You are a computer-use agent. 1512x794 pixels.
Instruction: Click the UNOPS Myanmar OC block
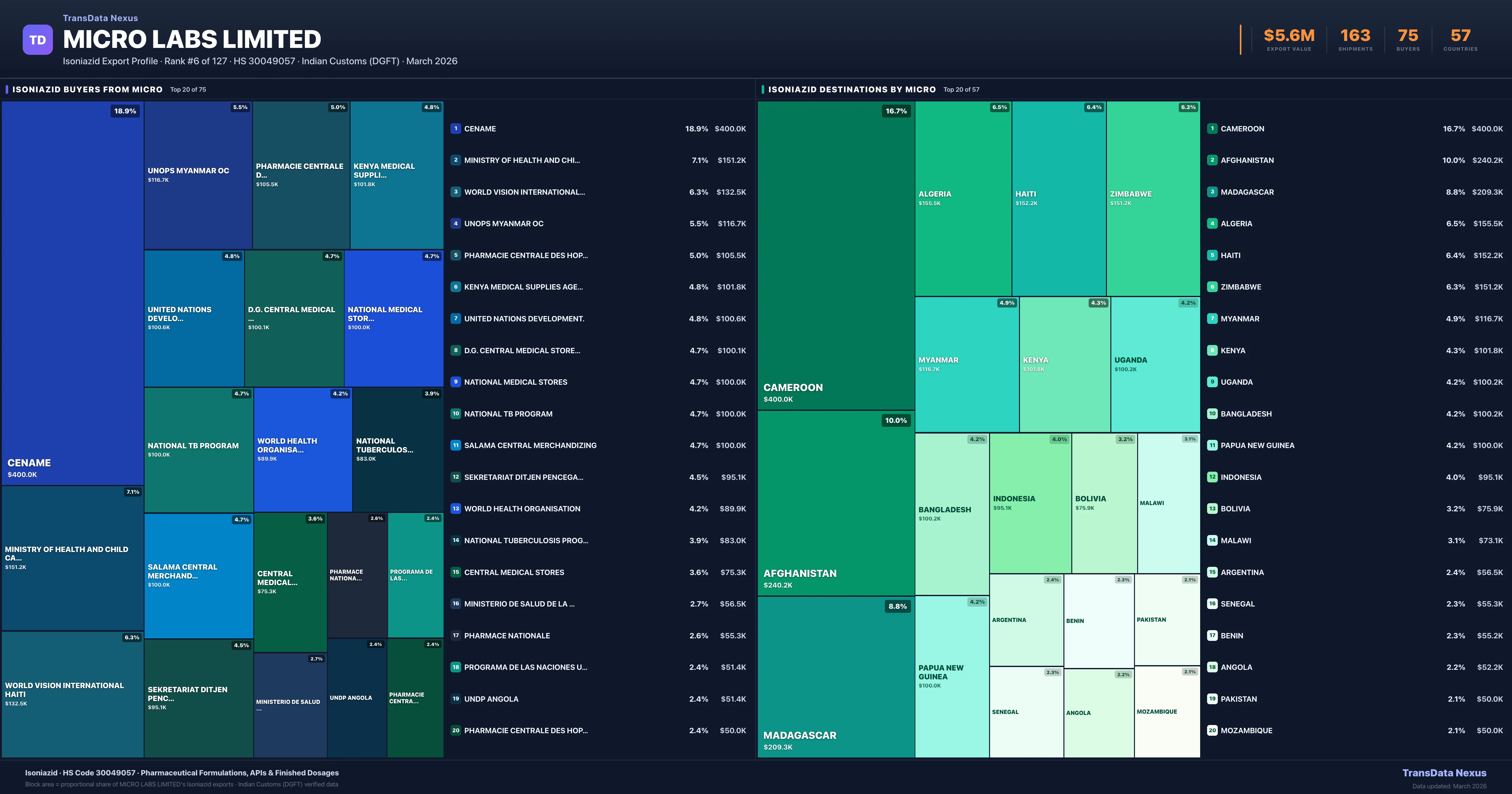pyautogui.click(x=198, y=175)
